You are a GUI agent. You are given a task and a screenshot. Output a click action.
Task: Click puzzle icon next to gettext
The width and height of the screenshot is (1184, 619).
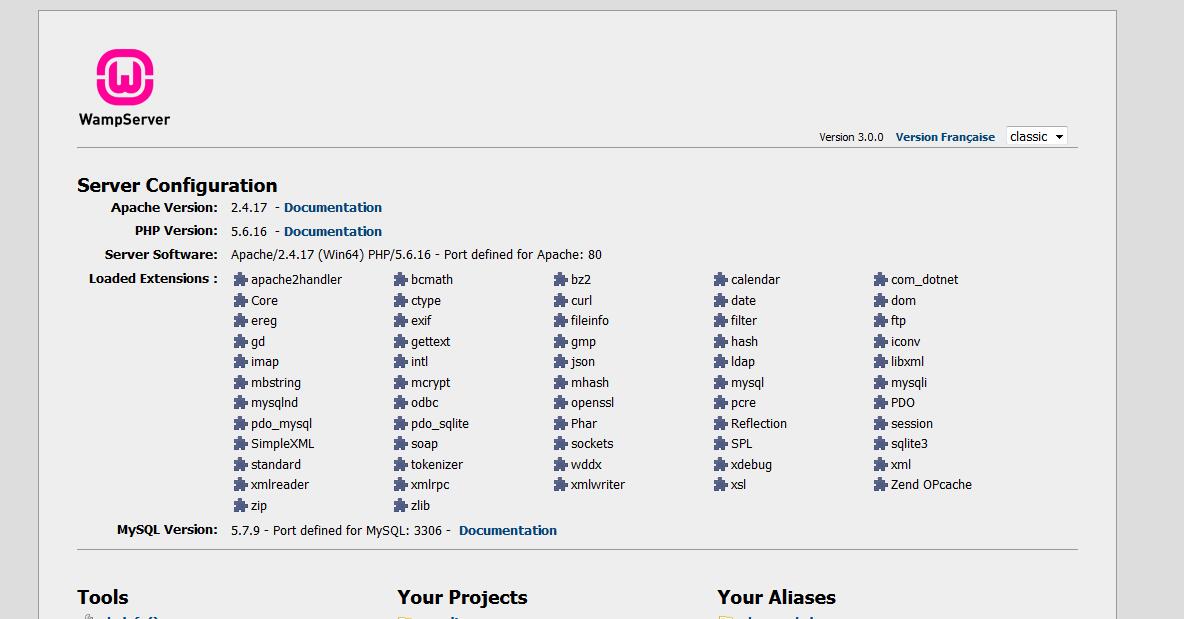point(401,342)
